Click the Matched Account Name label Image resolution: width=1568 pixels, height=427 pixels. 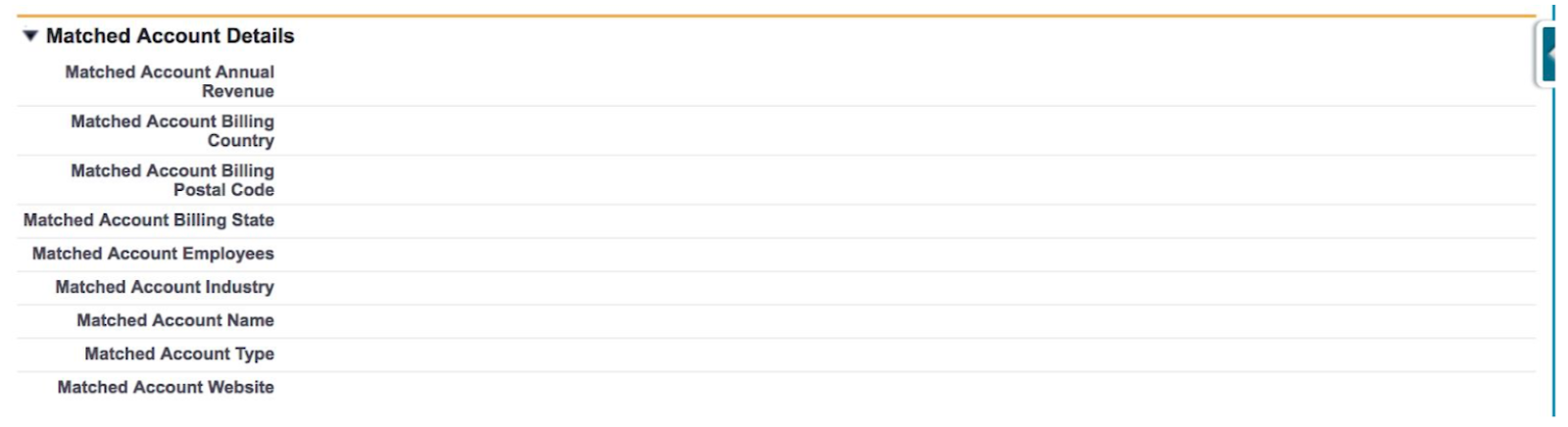pyautogui.click(x=175, y=320)
